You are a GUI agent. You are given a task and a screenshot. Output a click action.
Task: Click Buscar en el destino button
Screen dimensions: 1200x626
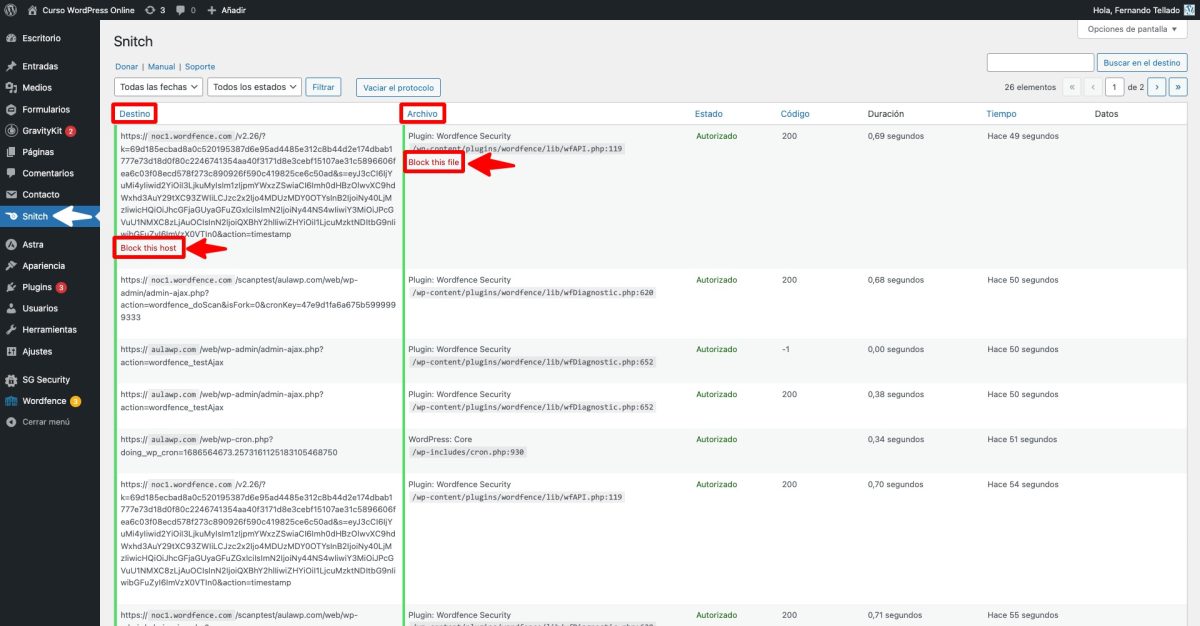(1143, 62)
